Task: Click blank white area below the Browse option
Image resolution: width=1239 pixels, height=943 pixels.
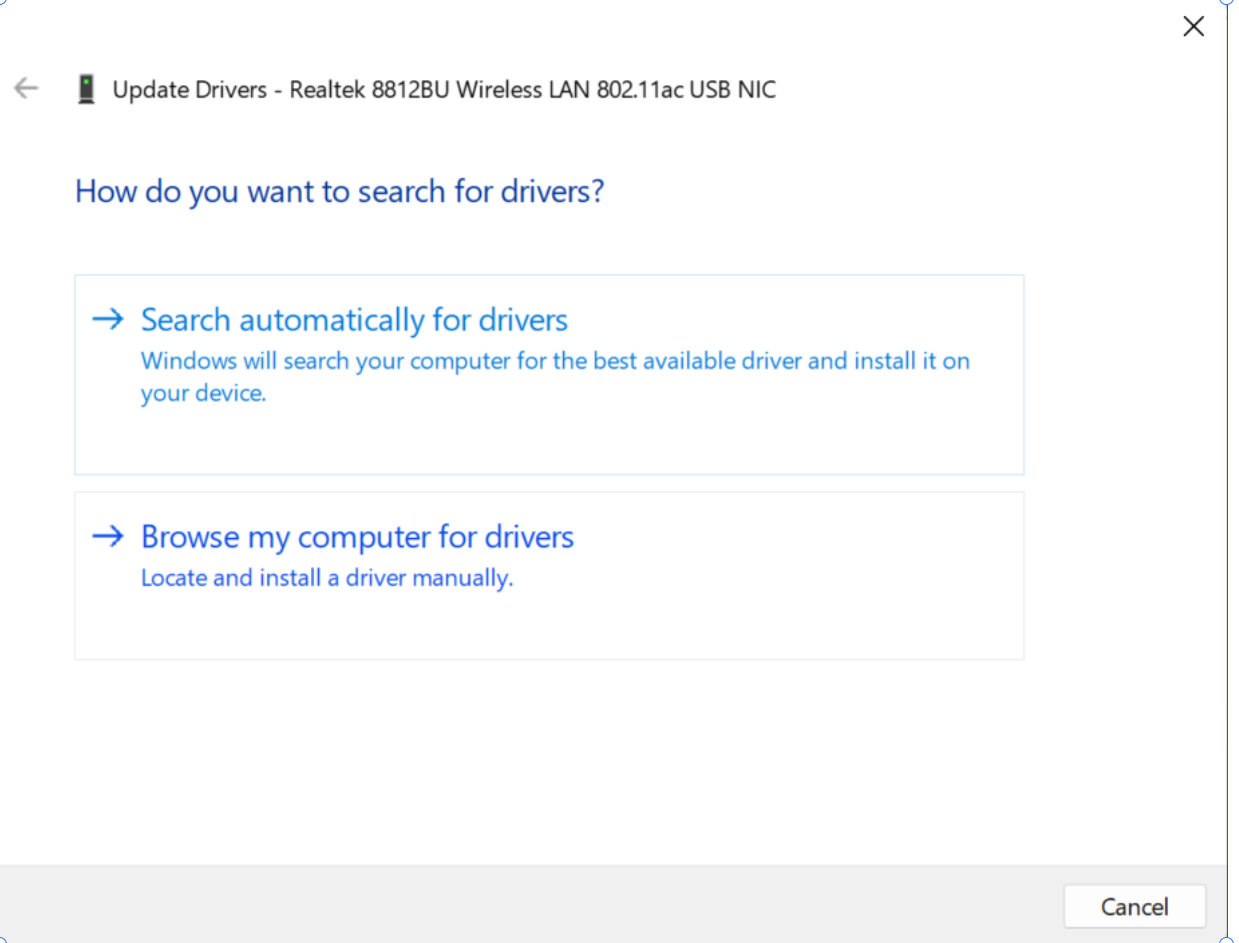Action: (550, 760)
